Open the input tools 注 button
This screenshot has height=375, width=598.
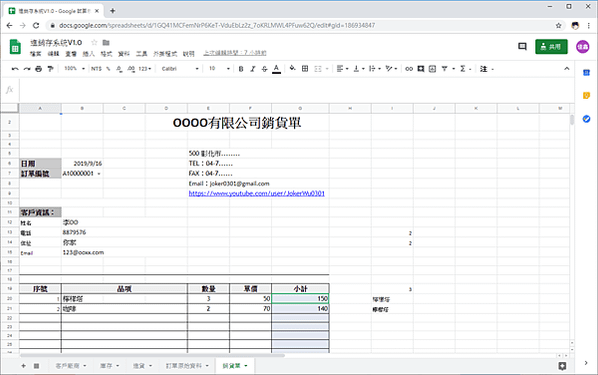[486, 69]
